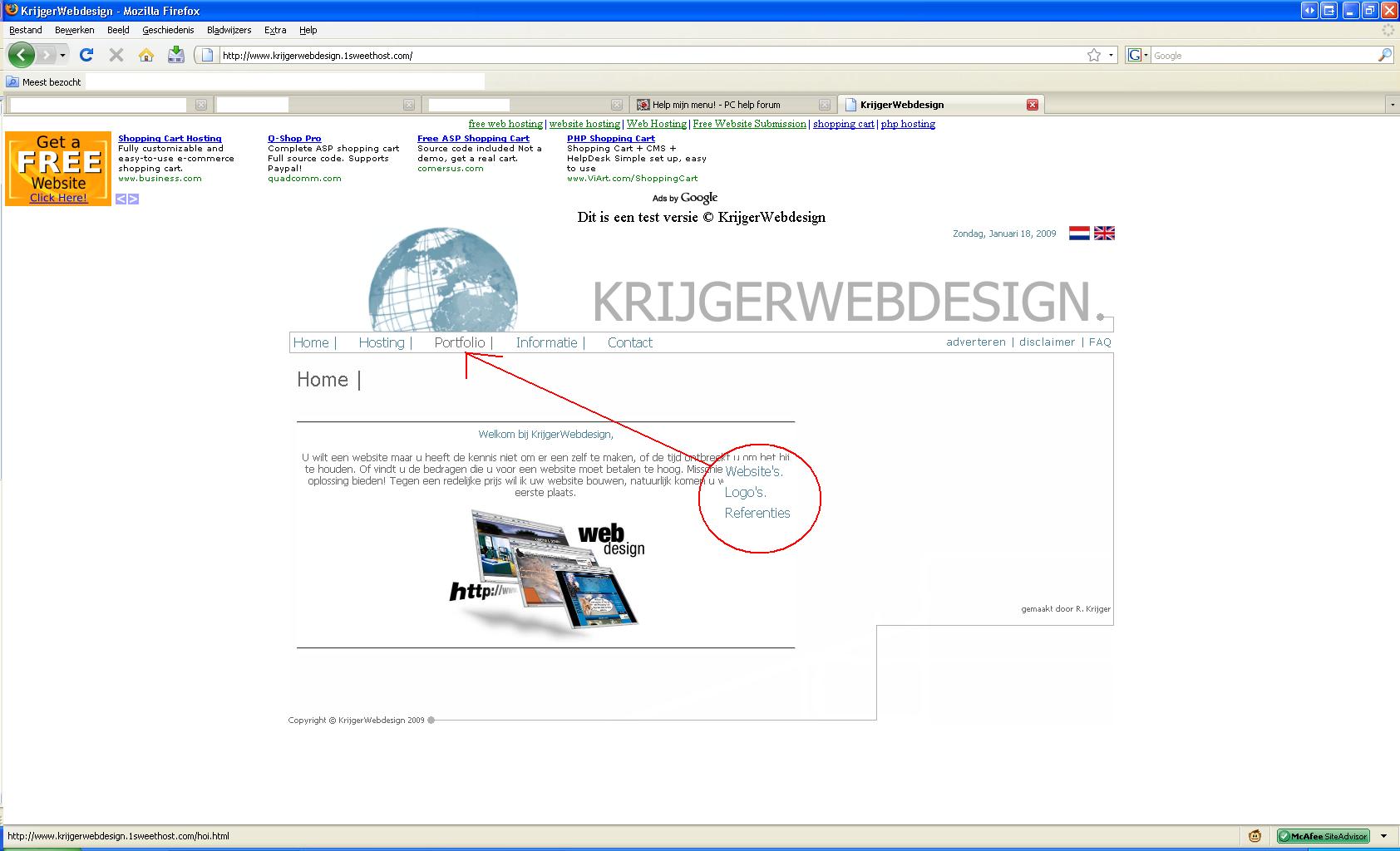Click the next ads arrow

pos(134,199)
